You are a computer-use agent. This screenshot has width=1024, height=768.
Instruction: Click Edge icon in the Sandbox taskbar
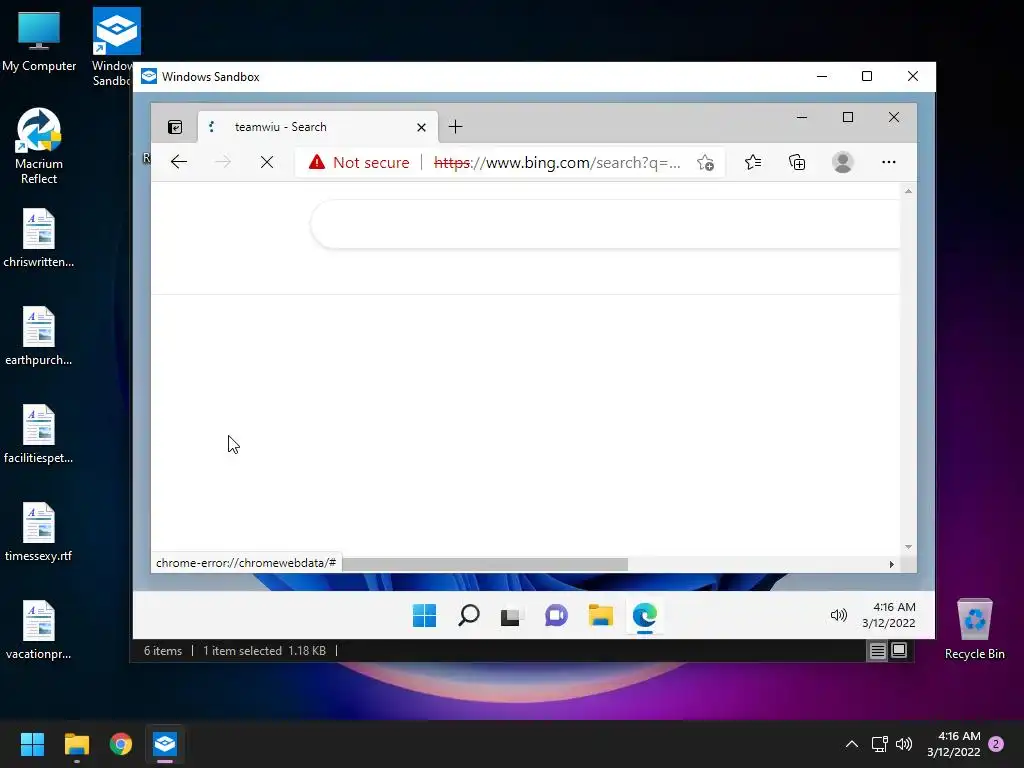645,615
